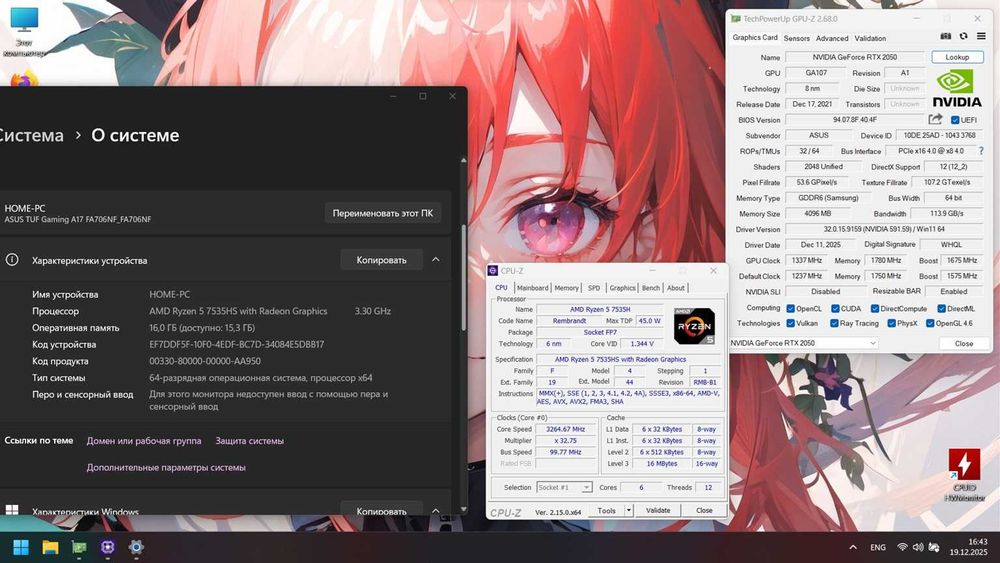The image size is (1000, 563).
Task: Toggle the OpenCL checkbox
Action: pyautogui.click(x=790, y=309)
